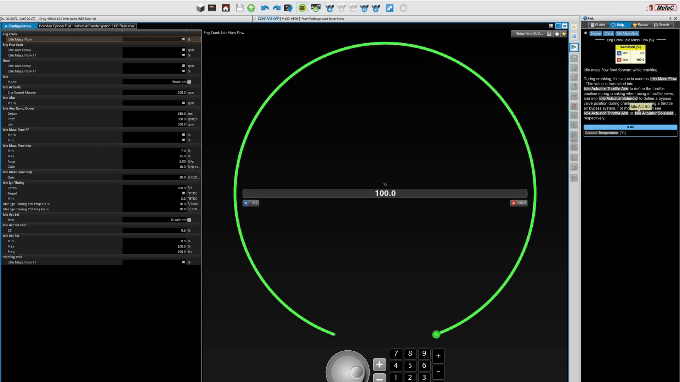Open the dropdown arrow in Idle mode row
Viewport: 680px width, 382px height.
tap(189, 82)
